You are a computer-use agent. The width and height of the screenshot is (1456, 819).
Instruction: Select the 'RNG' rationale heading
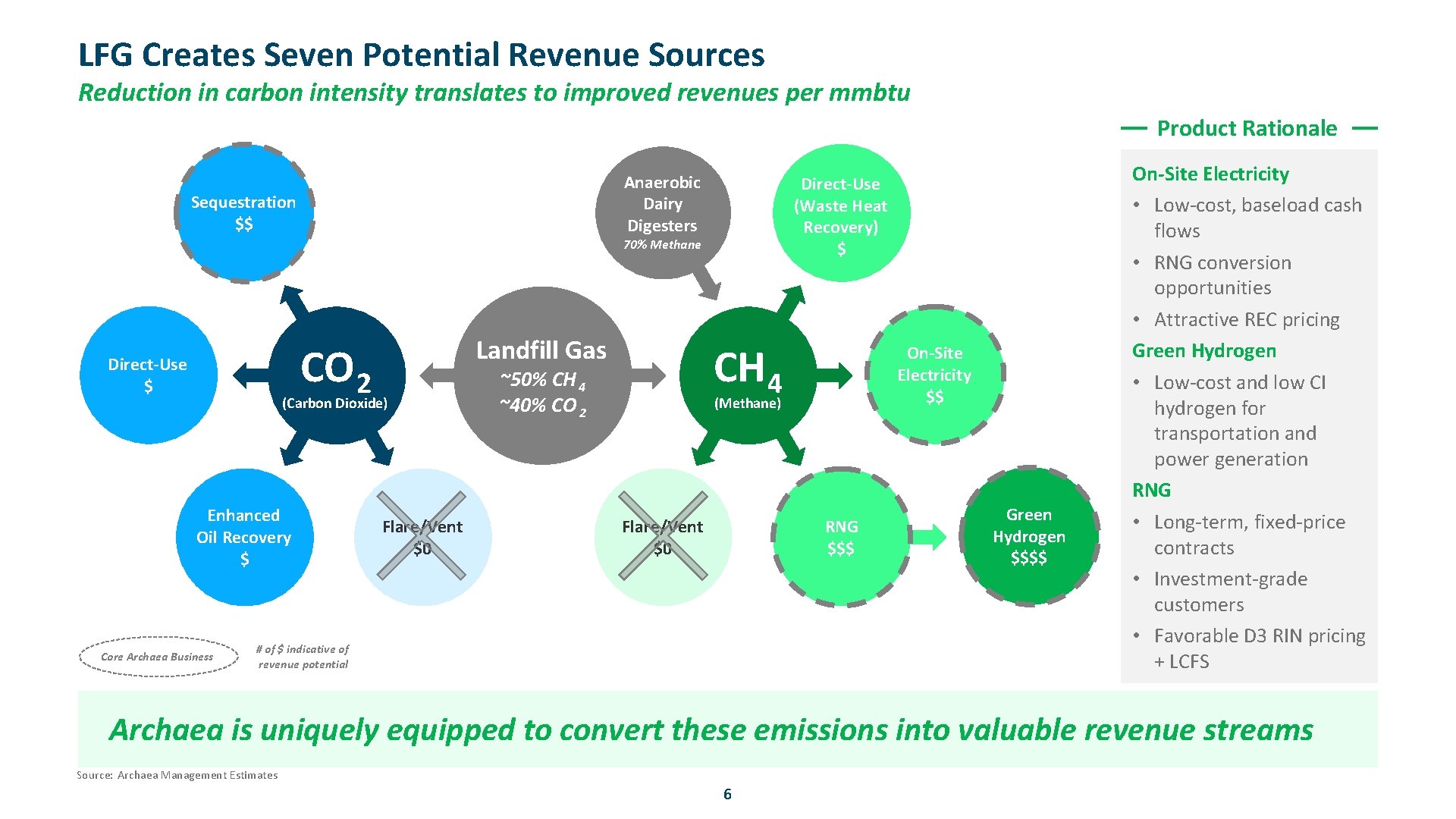pos(1151,491)
